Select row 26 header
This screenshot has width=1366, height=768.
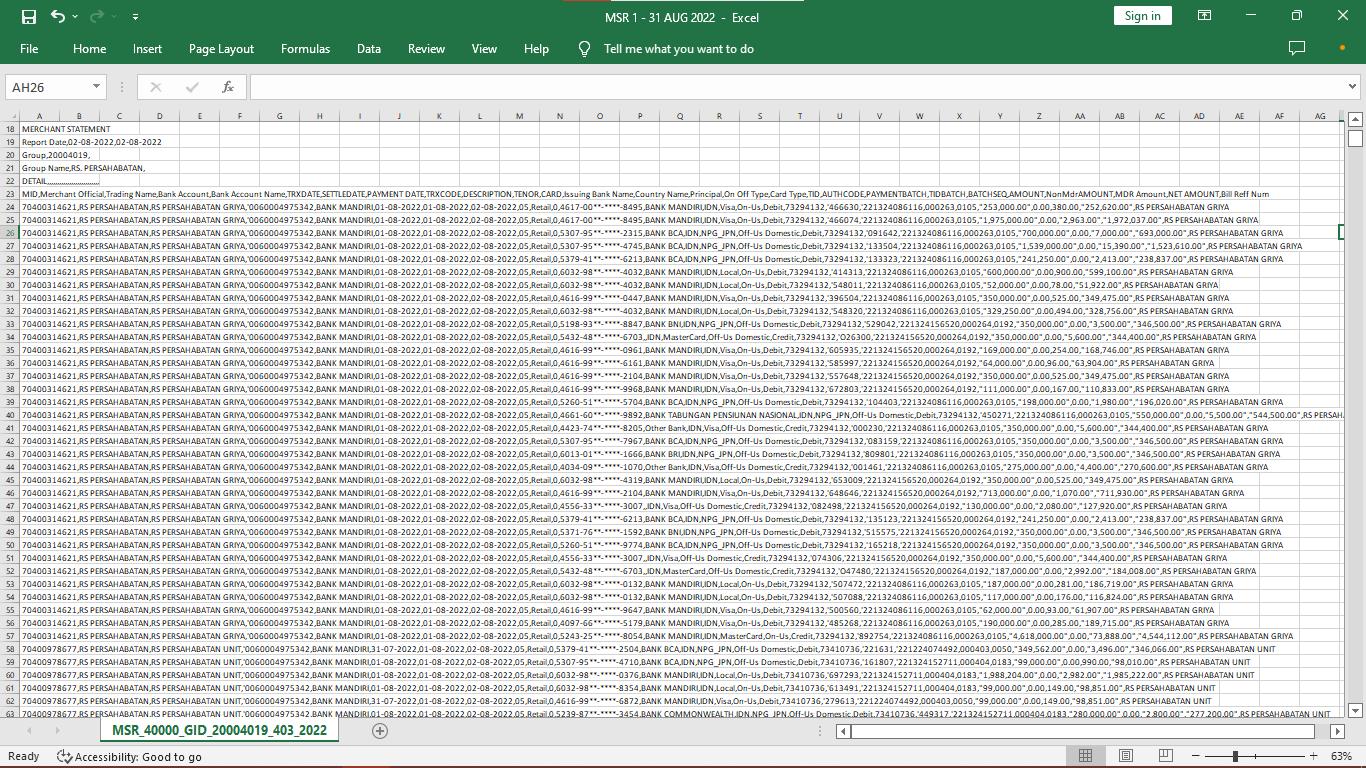11,233
